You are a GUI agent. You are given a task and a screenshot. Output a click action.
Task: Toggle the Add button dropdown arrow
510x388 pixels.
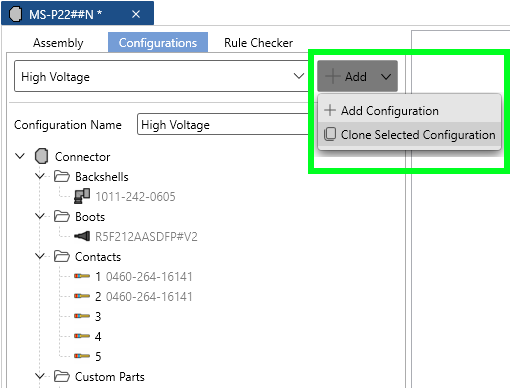[x=386, y=77]
